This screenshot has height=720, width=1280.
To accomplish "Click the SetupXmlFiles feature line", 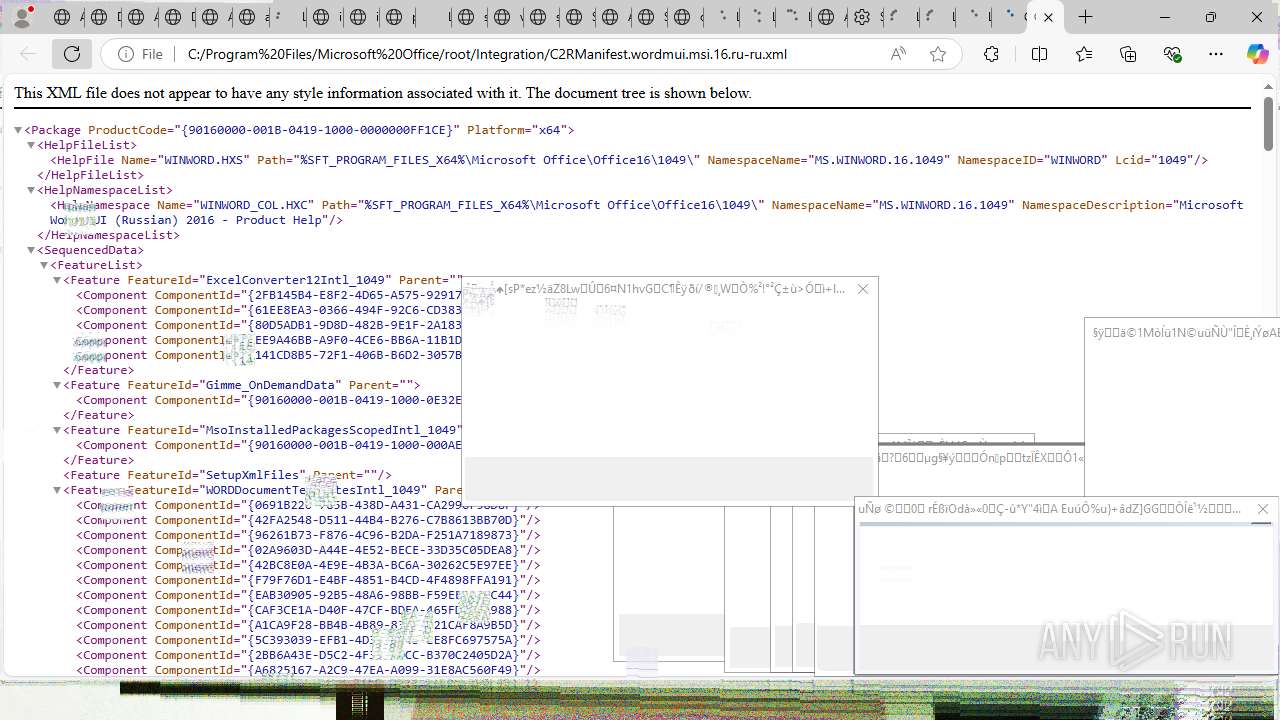I will 228,475.
